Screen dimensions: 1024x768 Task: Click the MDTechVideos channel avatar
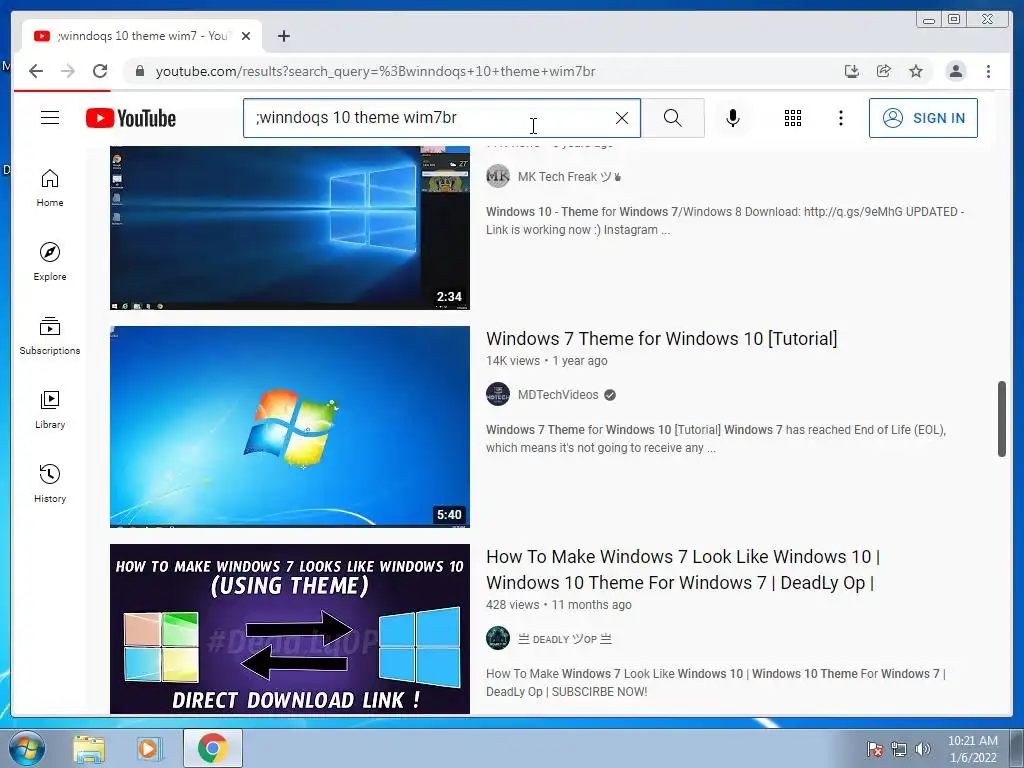498,394
